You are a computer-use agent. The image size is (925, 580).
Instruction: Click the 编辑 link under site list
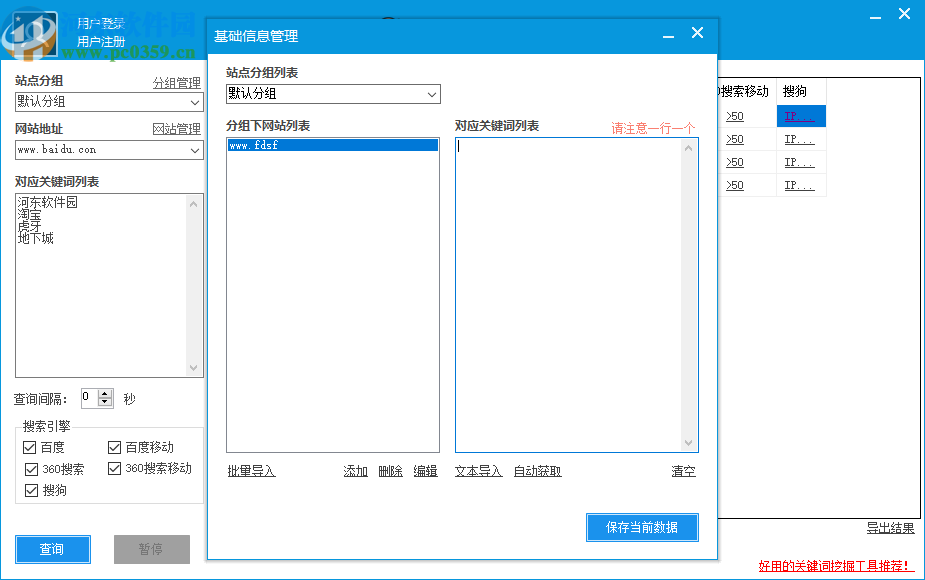click(426, 471)
